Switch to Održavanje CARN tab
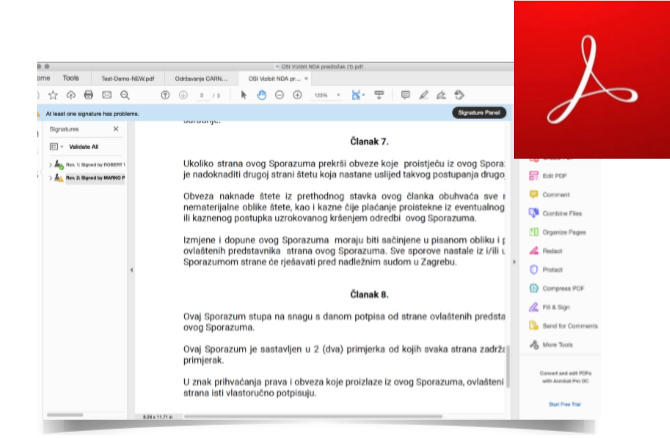 201,79
